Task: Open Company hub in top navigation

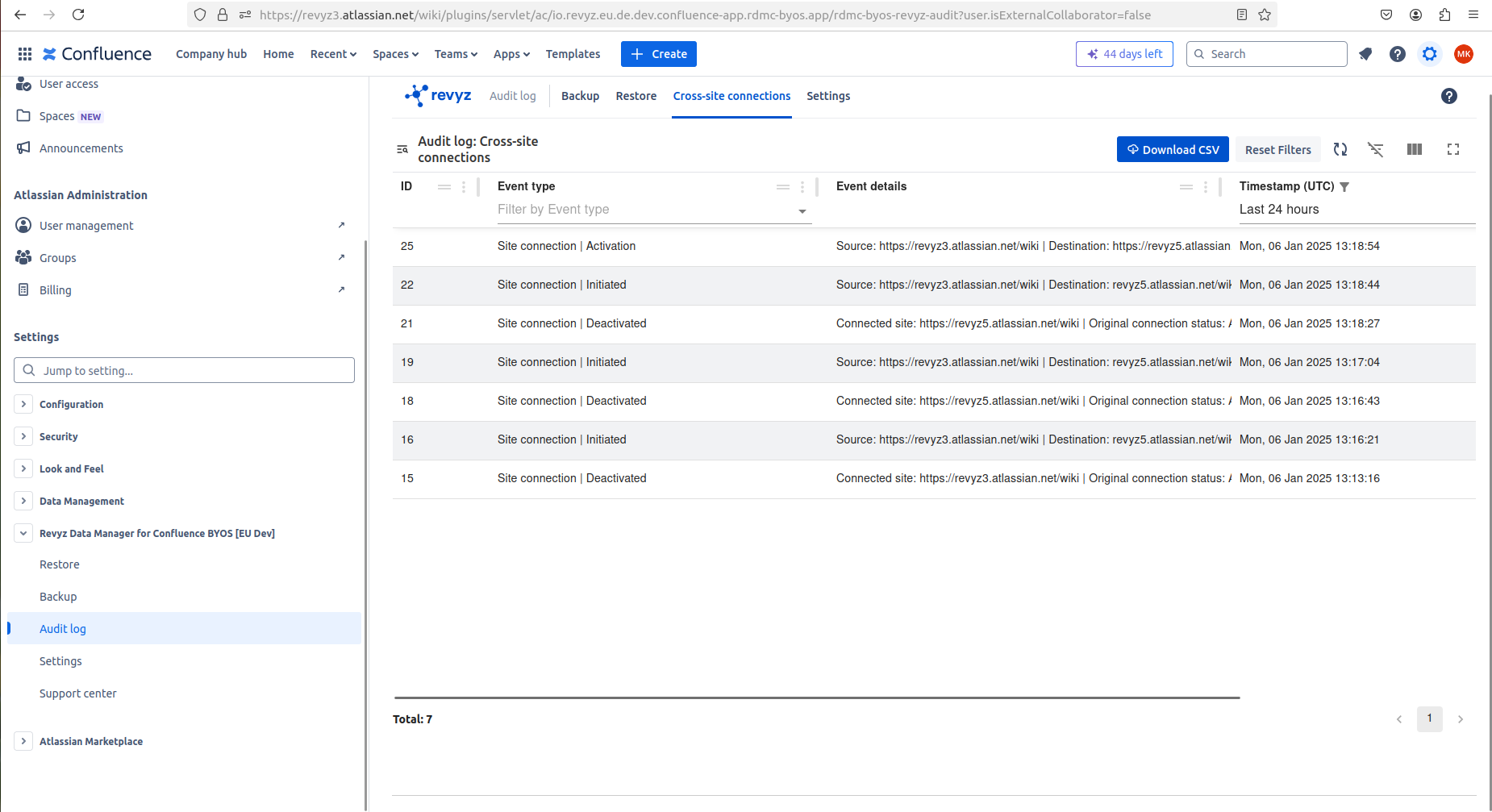Action: point(211,54)
